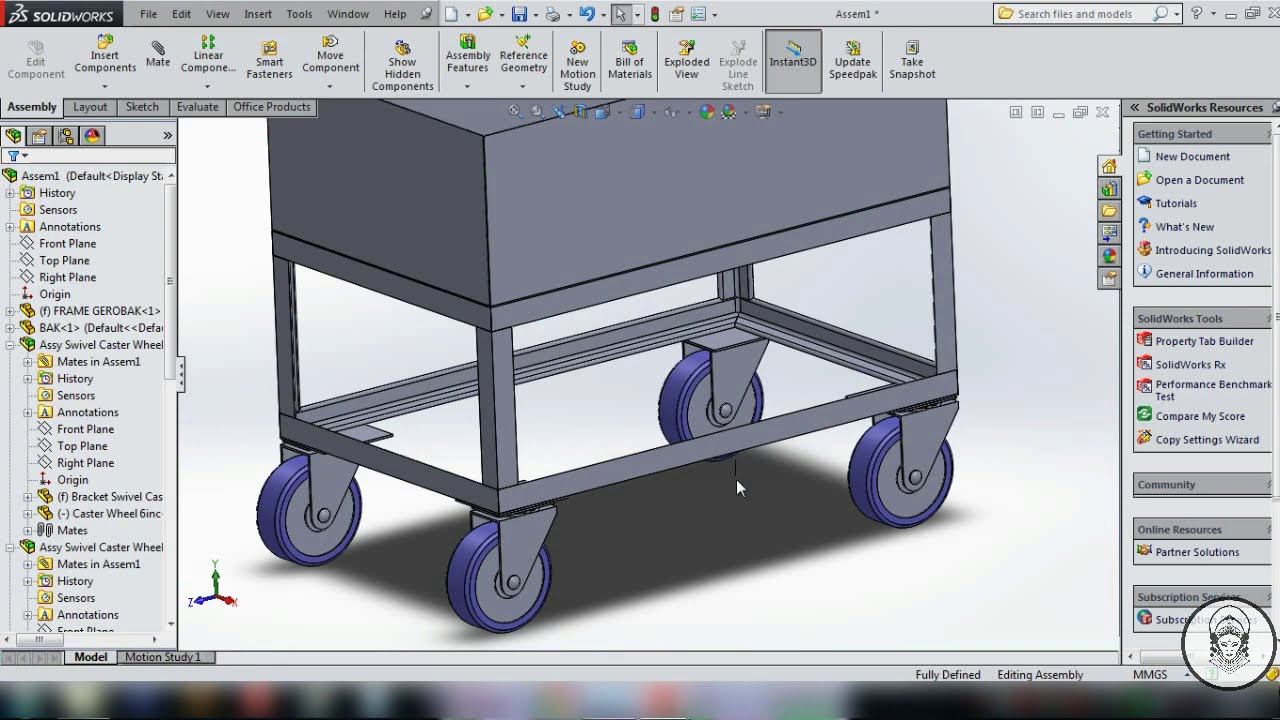Open dropdown under Reference Geometry
Screen dimensions: 1280x720
coord(523,87)
